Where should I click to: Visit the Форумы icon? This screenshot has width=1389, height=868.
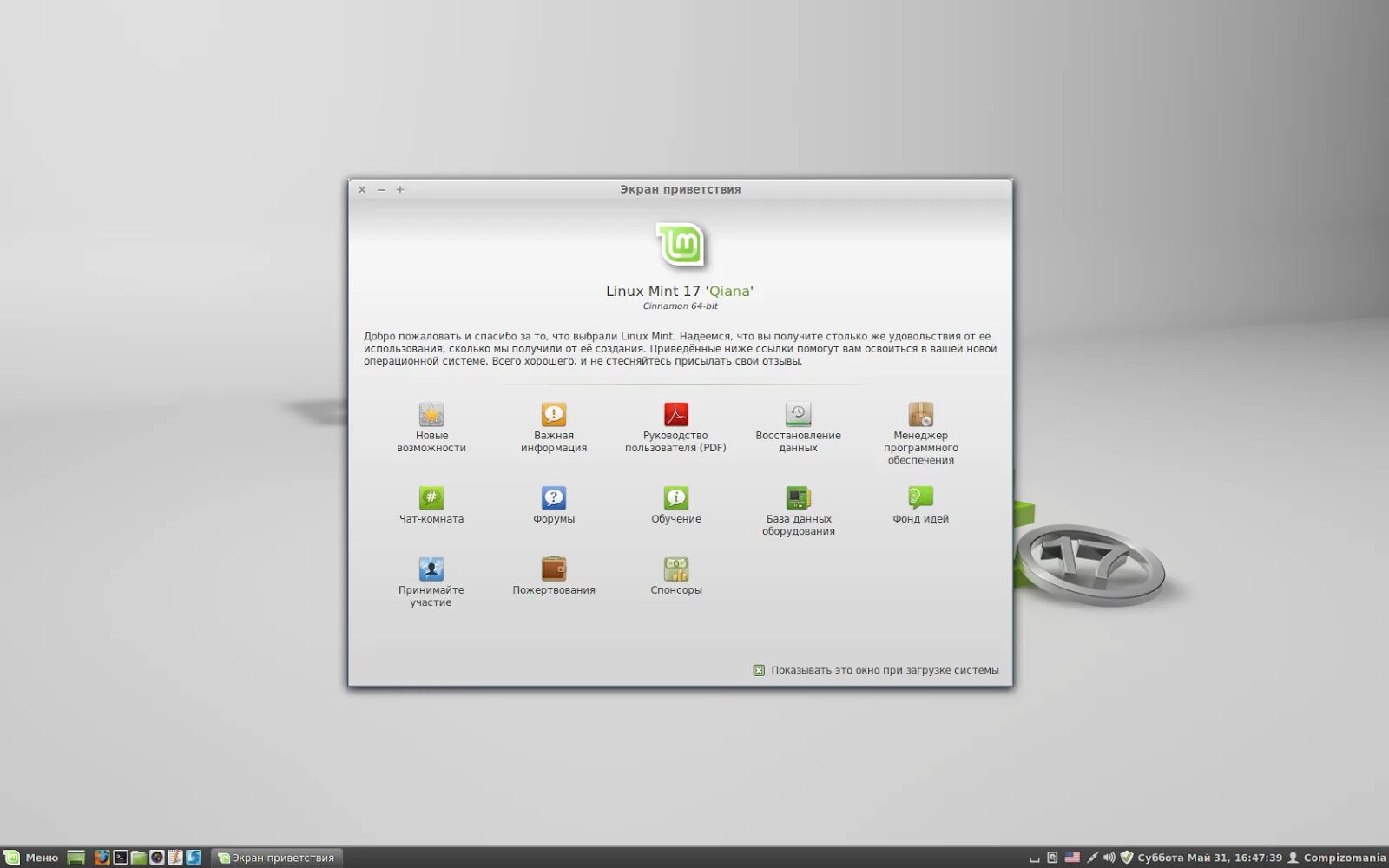pos(554,498)
